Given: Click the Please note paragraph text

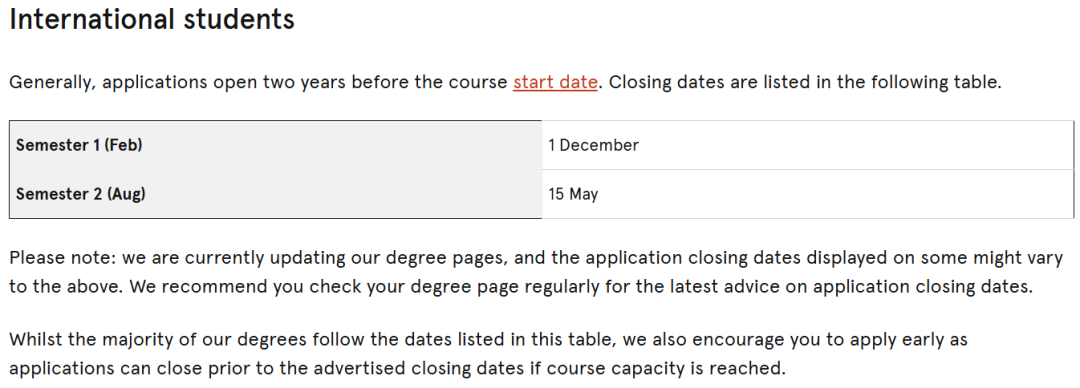Looking at the screenshot, I should coord(521,272).
